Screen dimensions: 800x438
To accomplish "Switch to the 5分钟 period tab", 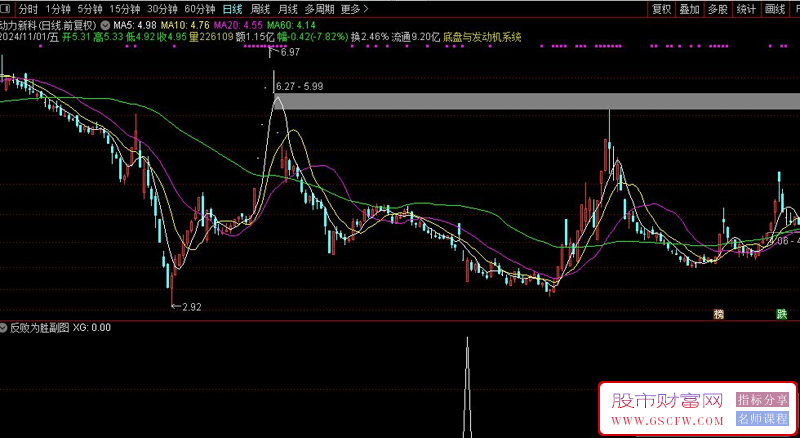I will click(90, 9).
